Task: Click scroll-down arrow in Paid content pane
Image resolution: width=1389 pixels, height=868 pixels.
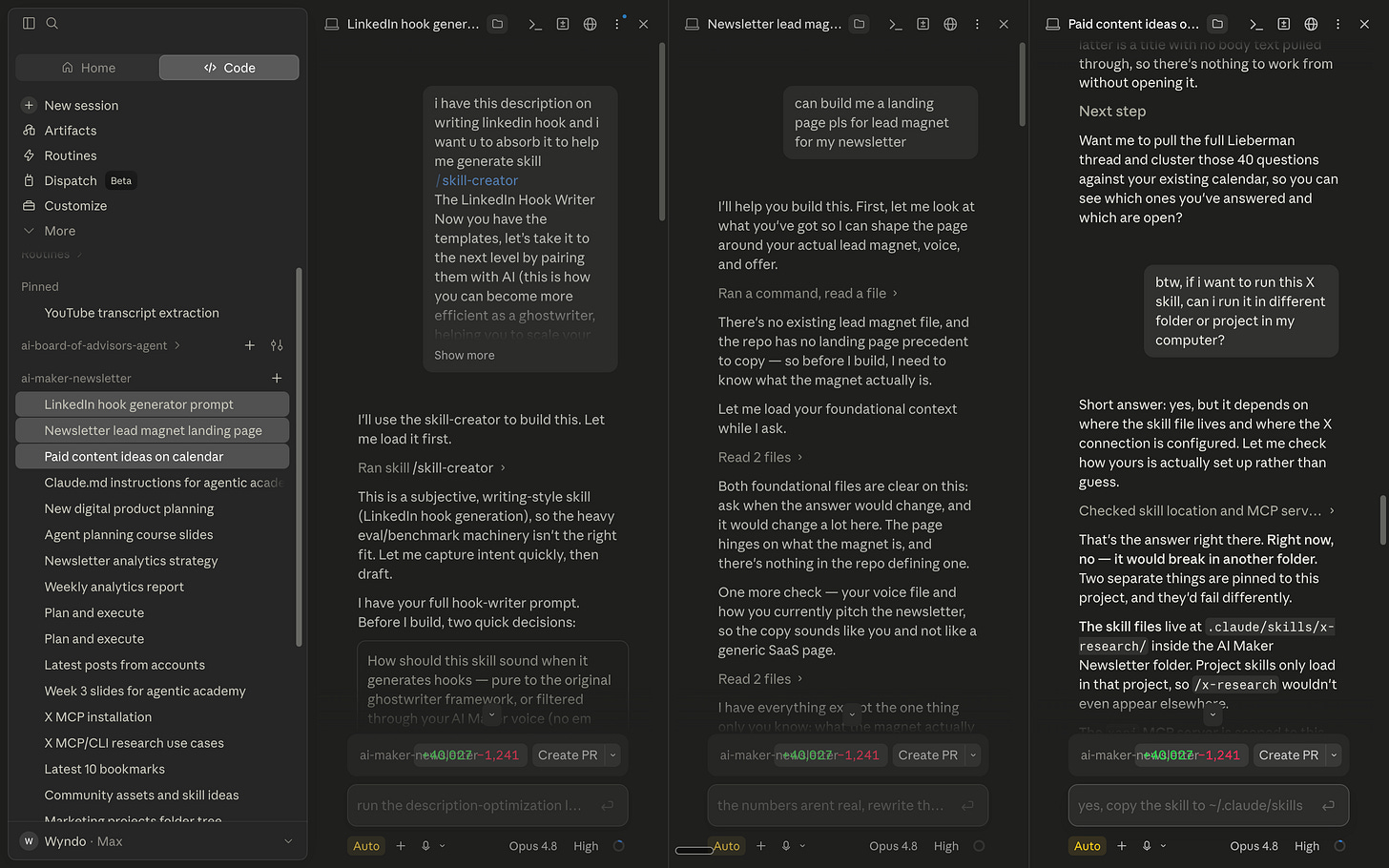Action: point(1213,713)
